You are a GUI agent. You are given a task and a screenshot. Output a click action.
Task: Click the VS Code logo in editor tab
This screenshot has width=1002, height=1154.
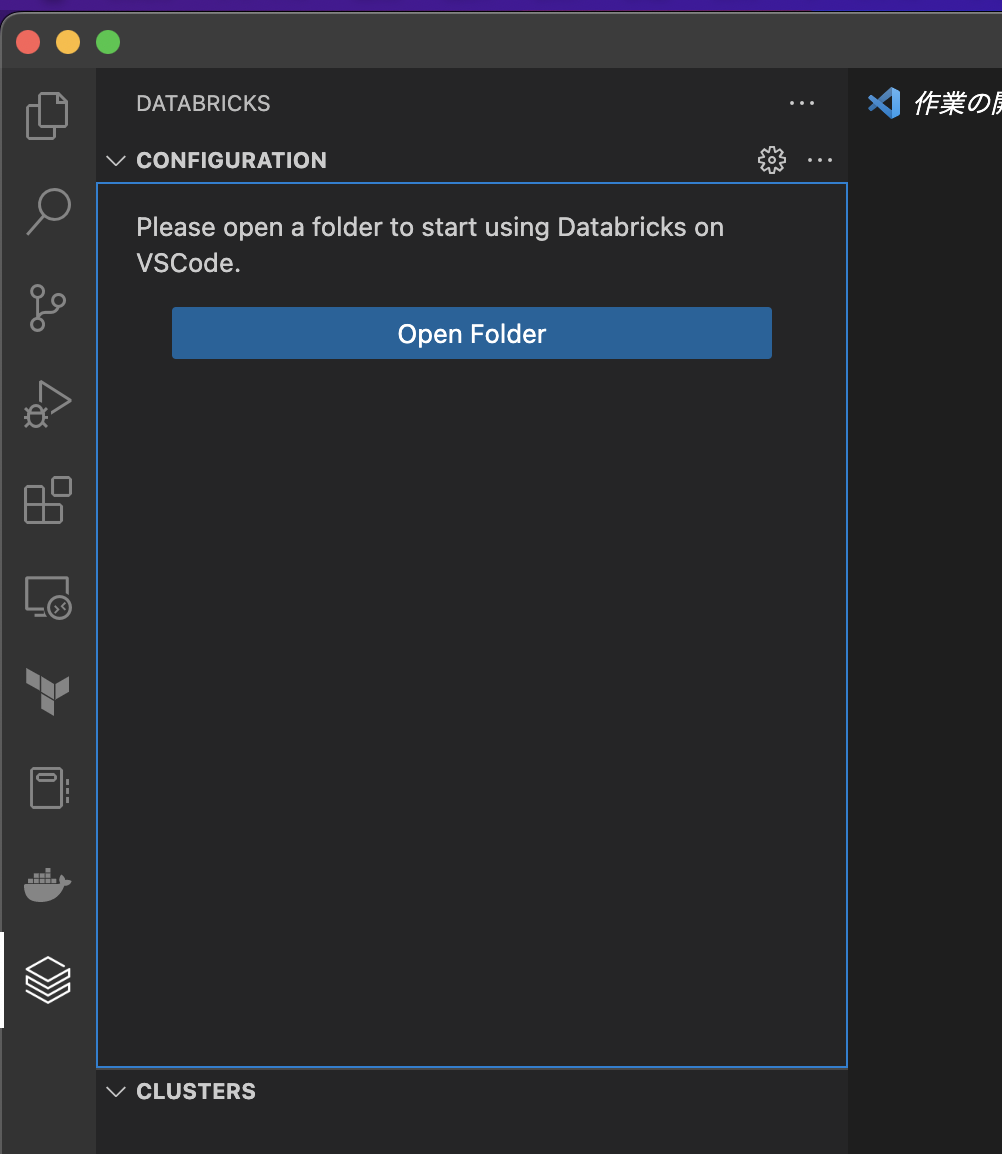tap(884, 103)
